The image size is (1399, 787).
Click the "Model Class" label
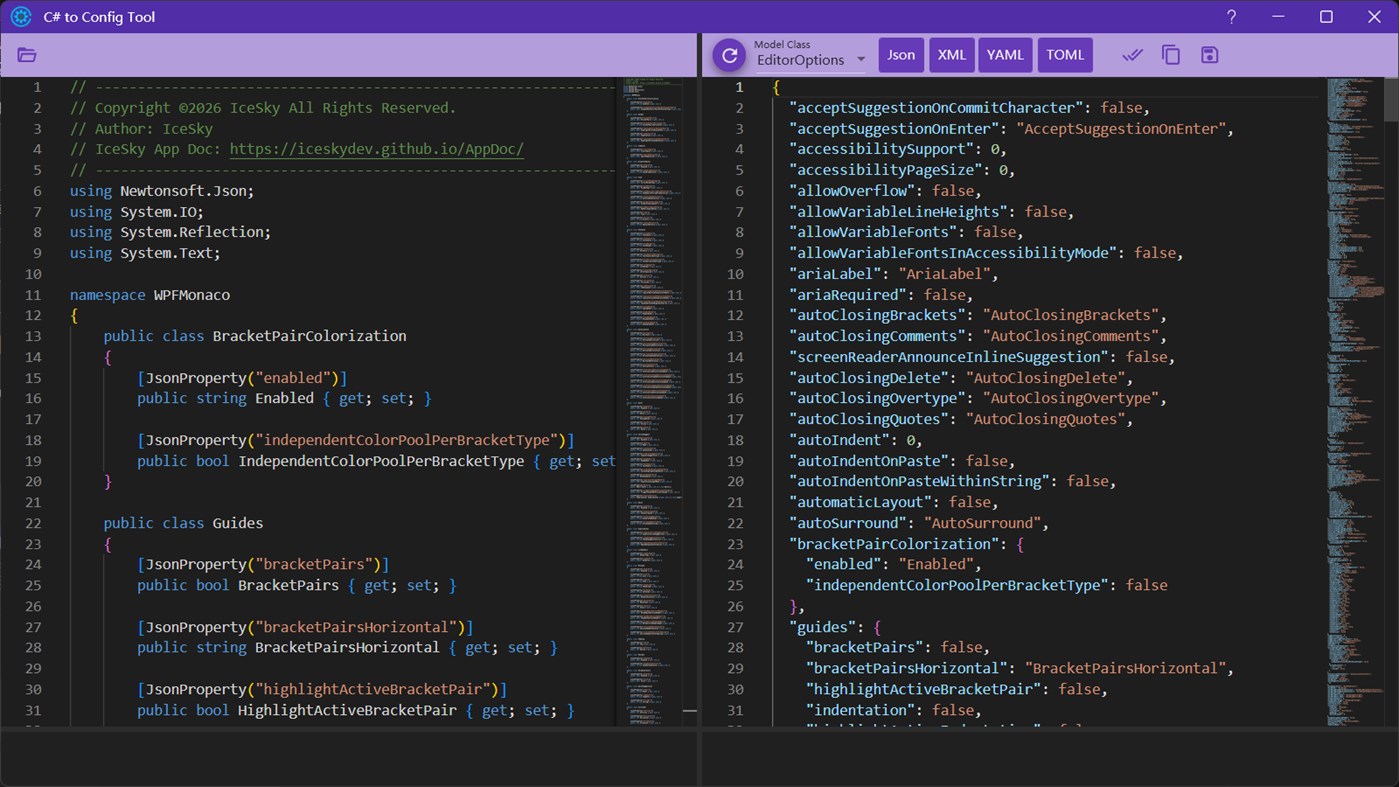point(782,44)
